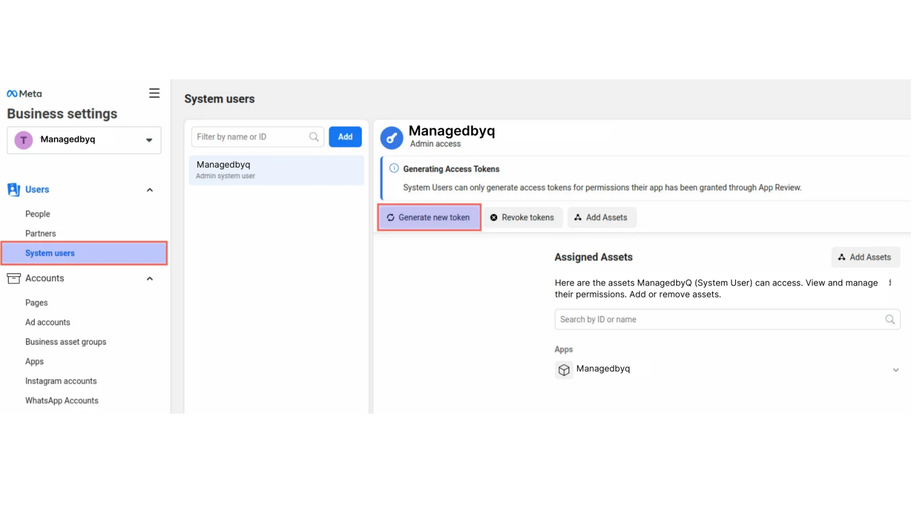The image size is (920, 517).
Task: Click the Users section icon
Action: point(14,190)
